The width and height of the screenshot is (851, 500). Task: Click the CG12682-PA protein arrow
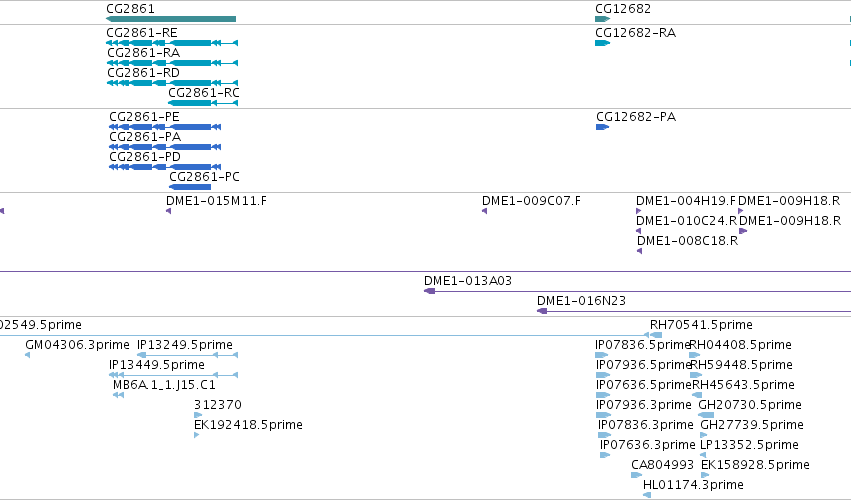pos(602,127)
